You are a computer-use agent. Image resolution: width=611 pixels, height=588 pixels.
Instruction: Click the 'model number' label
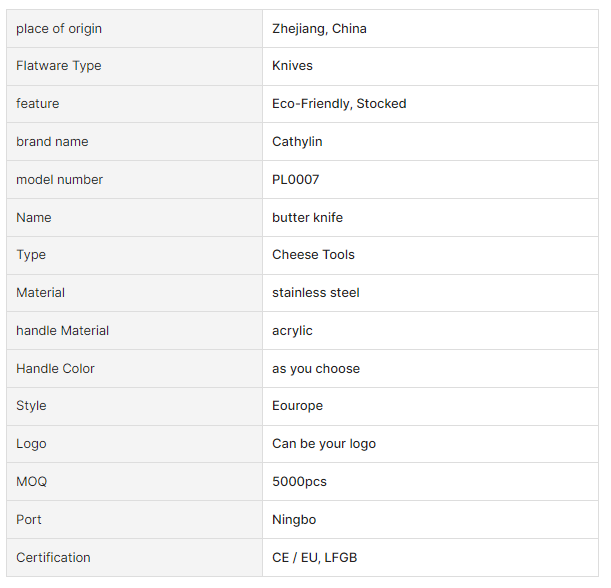click(59, 180)
